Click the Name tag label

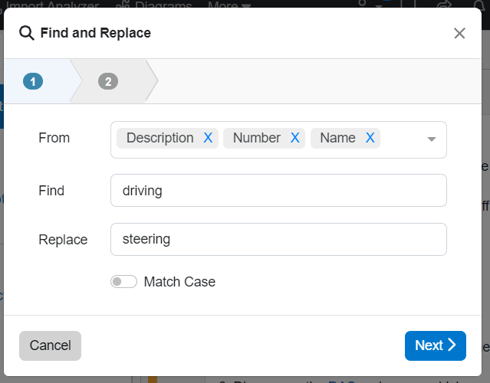tap(338, 138)
